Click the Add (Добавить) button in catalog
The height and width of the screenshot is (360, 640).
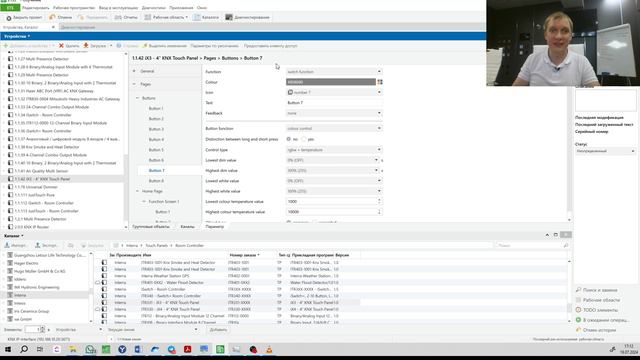pyautogui.click(x=218, y=330)
